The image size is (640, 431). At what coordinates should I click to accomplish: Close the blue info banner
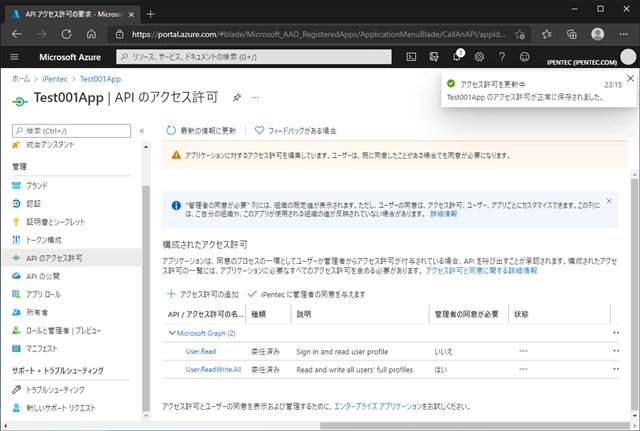click(609, 201)
